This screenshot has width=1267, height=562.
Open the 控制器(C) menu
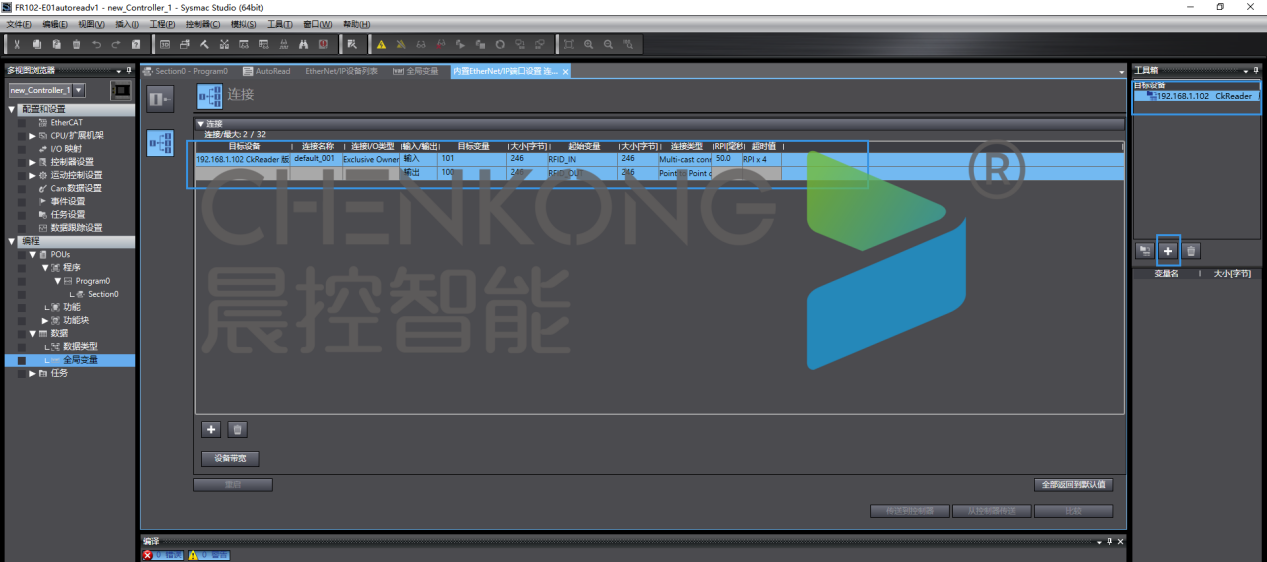(203, 24)
